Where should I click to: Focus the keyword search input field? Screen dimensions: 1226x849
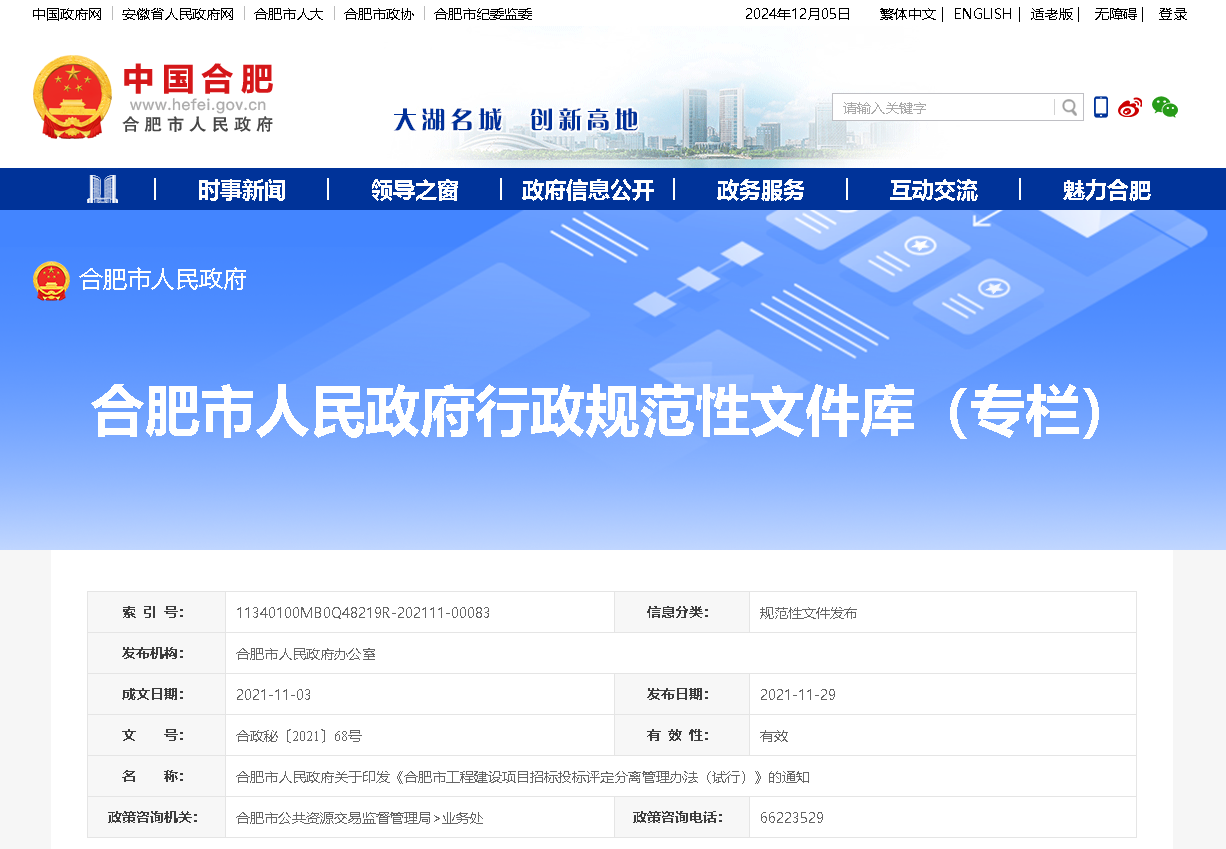click(x=943, y=108)
